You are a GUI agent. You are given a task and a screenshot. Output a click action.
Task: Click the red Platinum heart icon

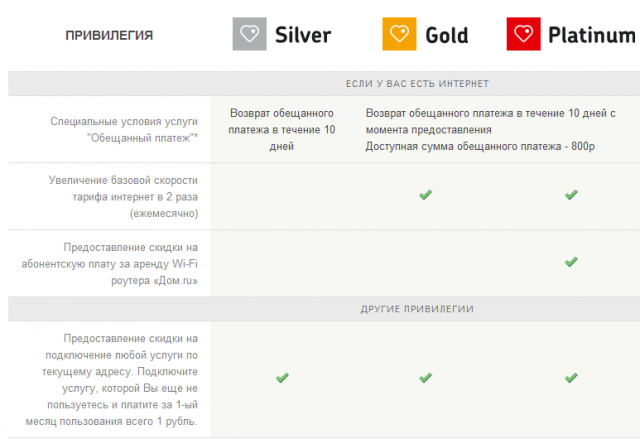tap(523, 35)
